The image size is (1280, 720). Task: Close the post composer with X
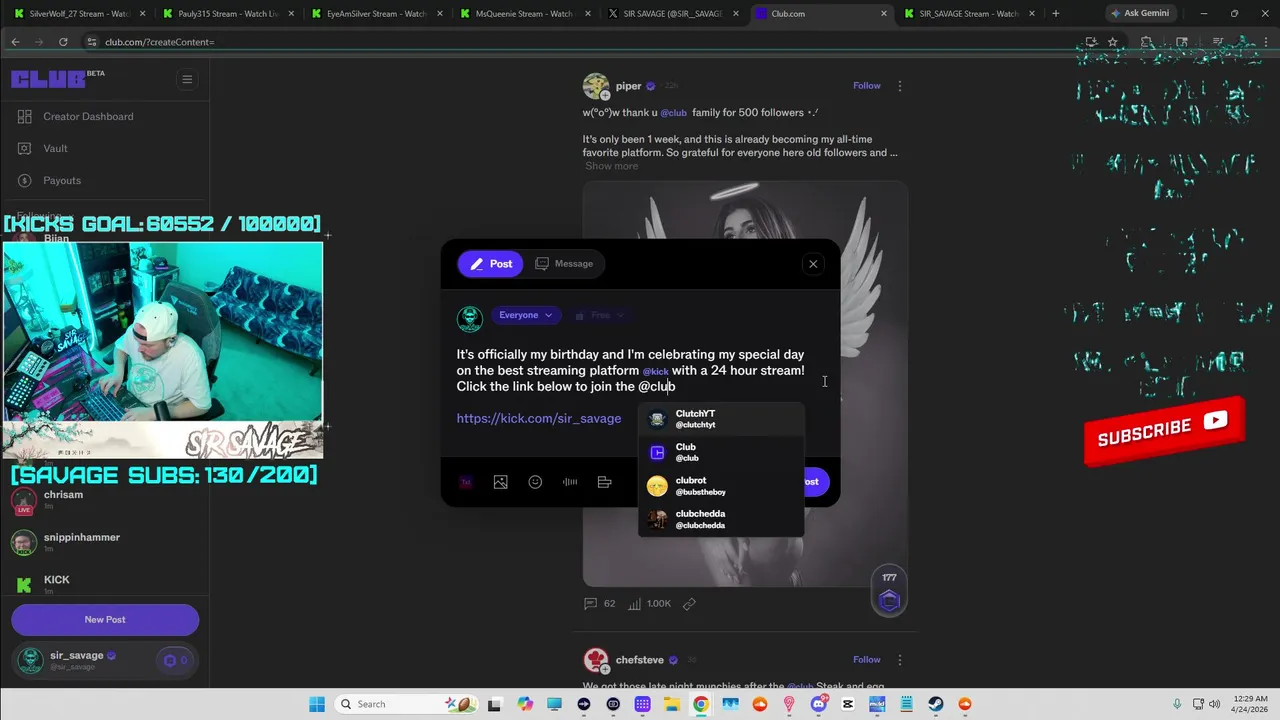813,264
